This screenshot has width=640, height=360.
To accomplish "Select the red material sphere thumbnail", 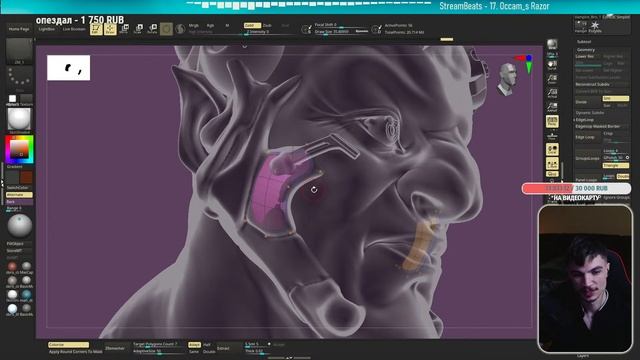I will click(x=12, y=266).
